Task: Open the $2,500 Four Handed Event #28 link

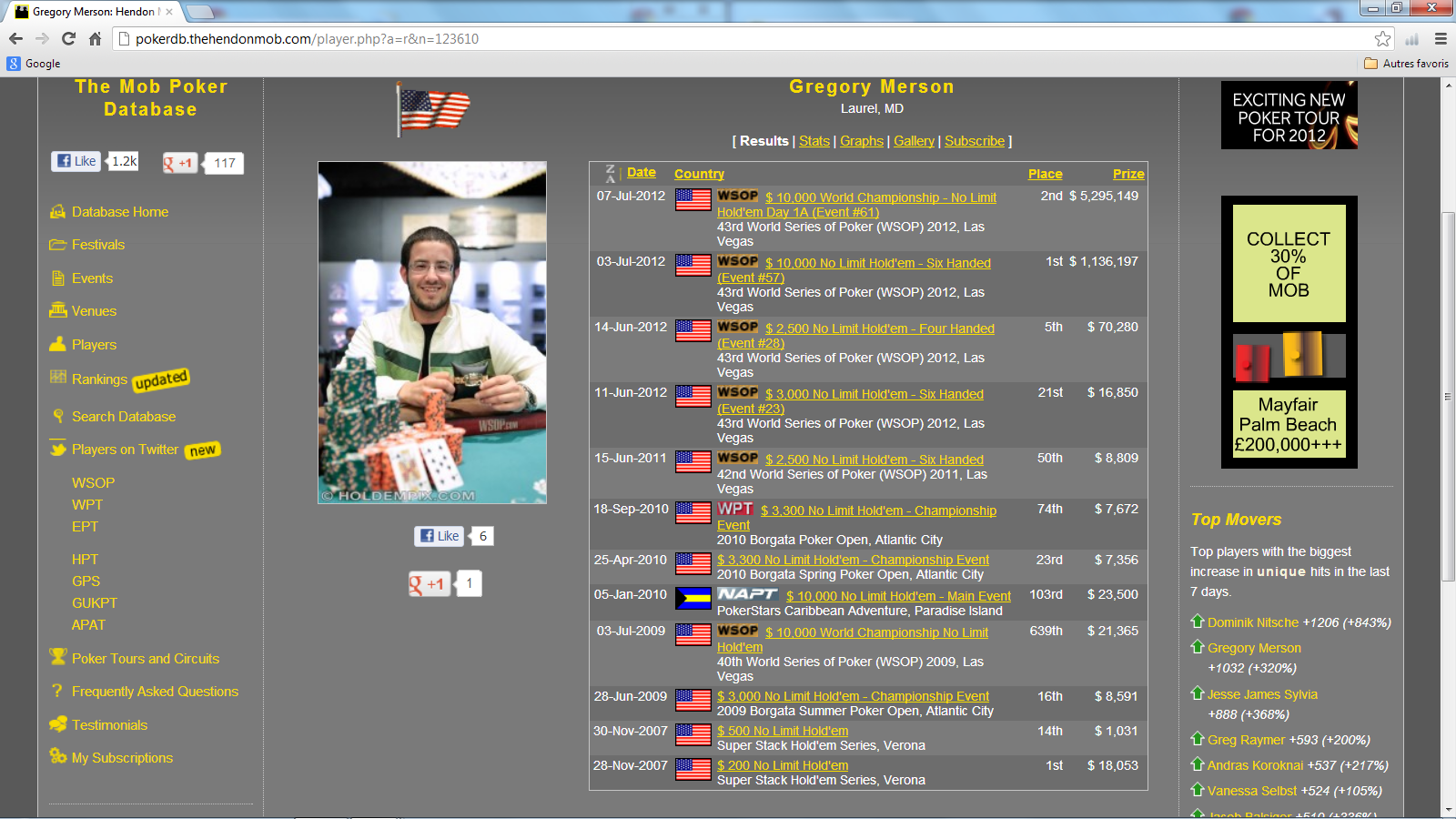Action: [855, 336]
